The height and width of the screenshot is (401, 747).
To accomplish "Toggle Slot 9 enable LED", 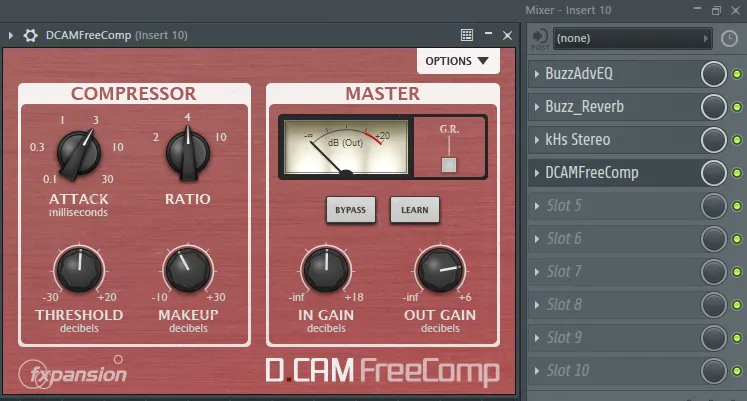I will pos(737,338).
